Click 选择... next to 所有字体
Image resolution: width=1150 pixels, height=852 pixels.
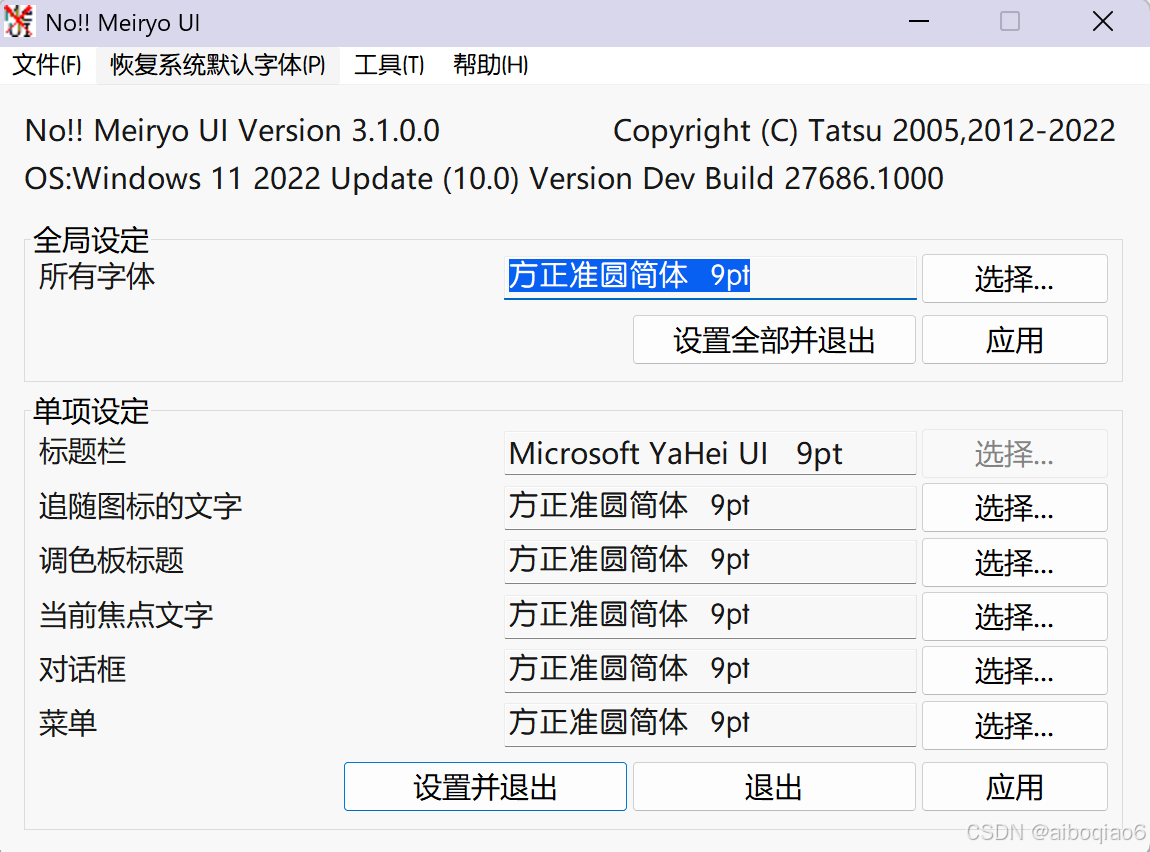click(1014, 278)
